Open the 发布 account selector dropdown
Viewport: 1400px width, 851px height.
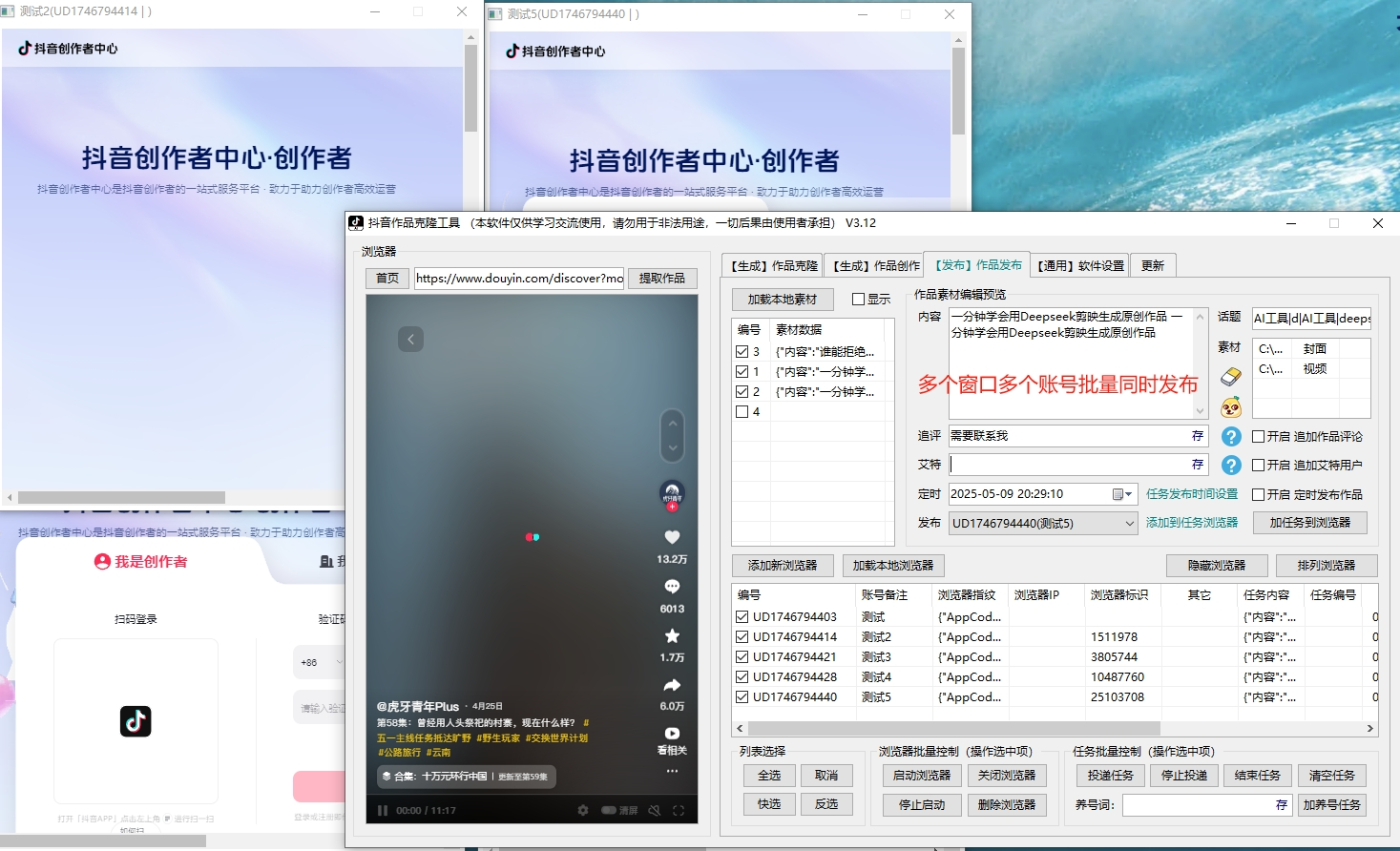(1128, 523)
